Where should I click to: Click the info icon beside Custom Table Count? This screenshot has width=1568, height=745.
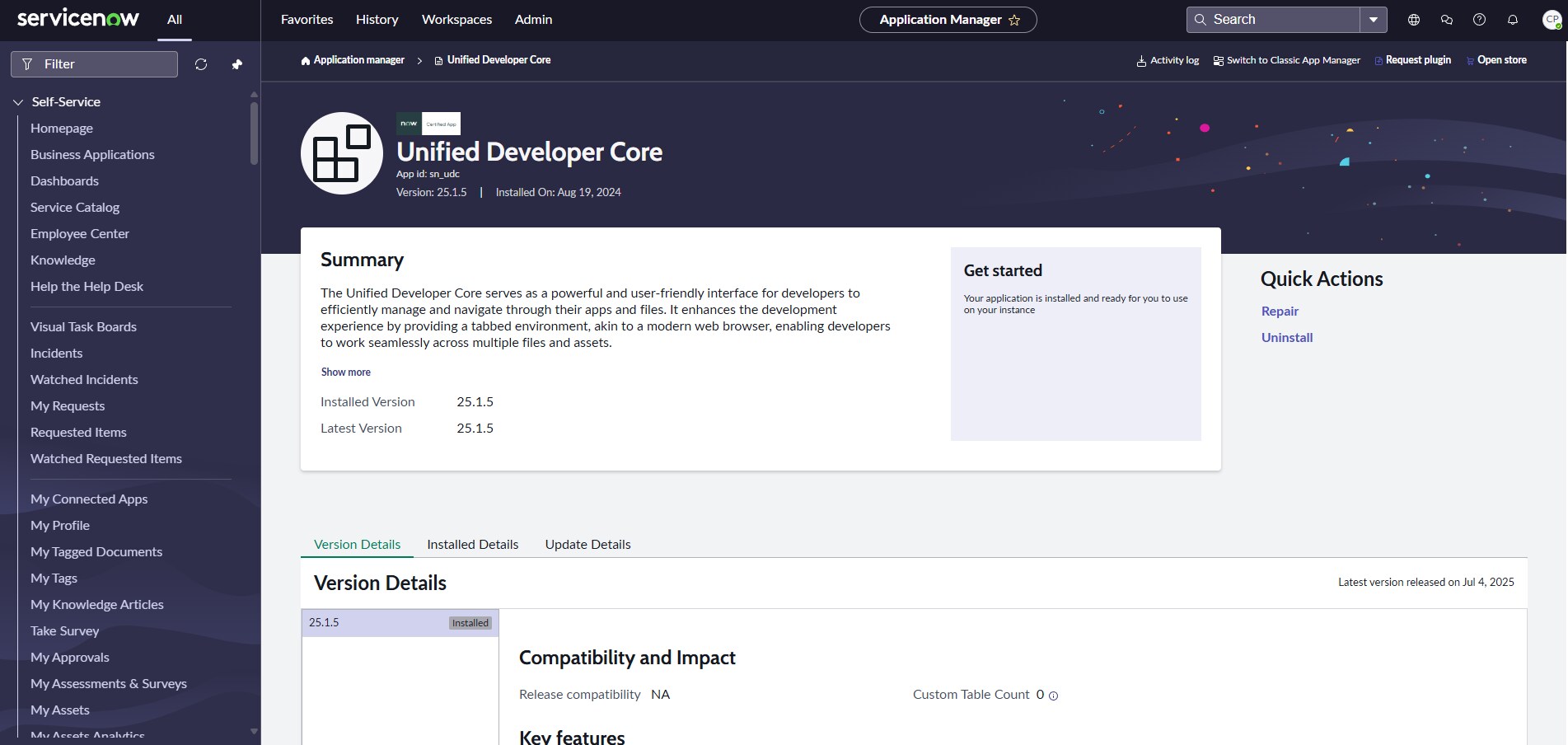pyautogui.click(x=1054, y=696)
